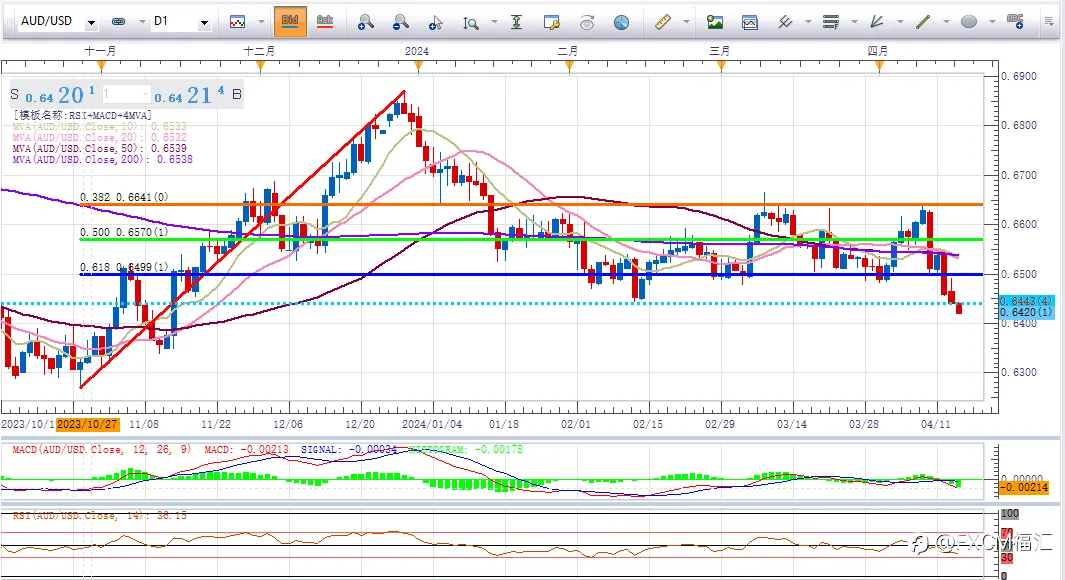Viewport: 1065px width, 580px height.
Task: Click the chart link chain icon
Action: point(118,22)
